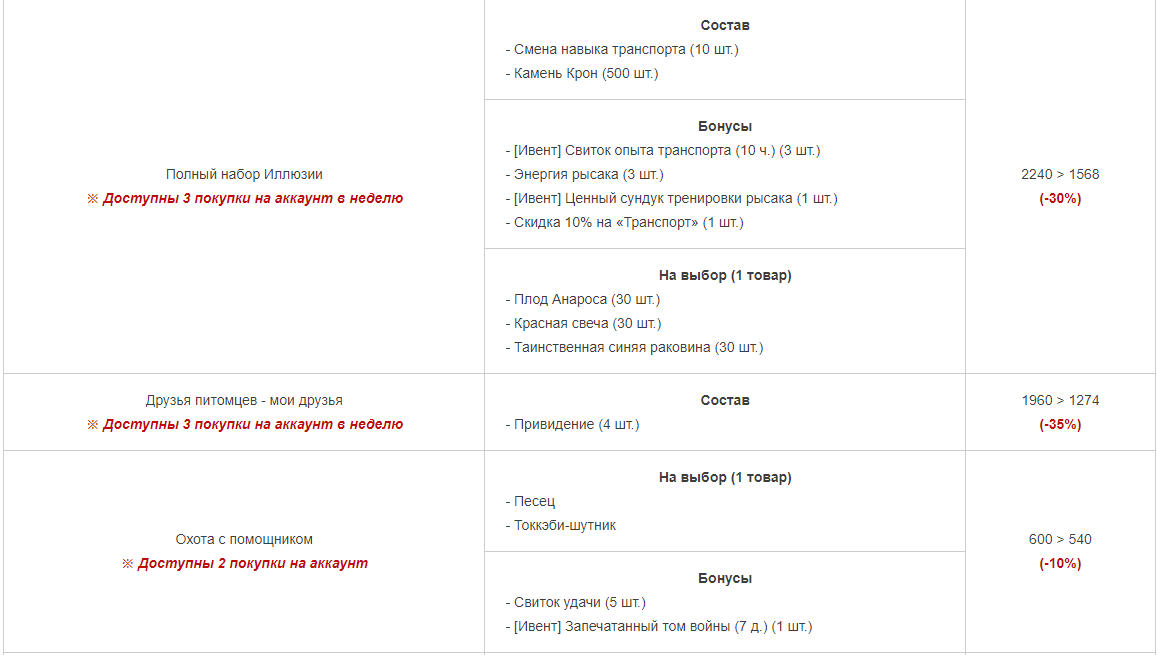Click the 'Бонусы' heading in the Иллюзии package

click(x=725, y=126)
